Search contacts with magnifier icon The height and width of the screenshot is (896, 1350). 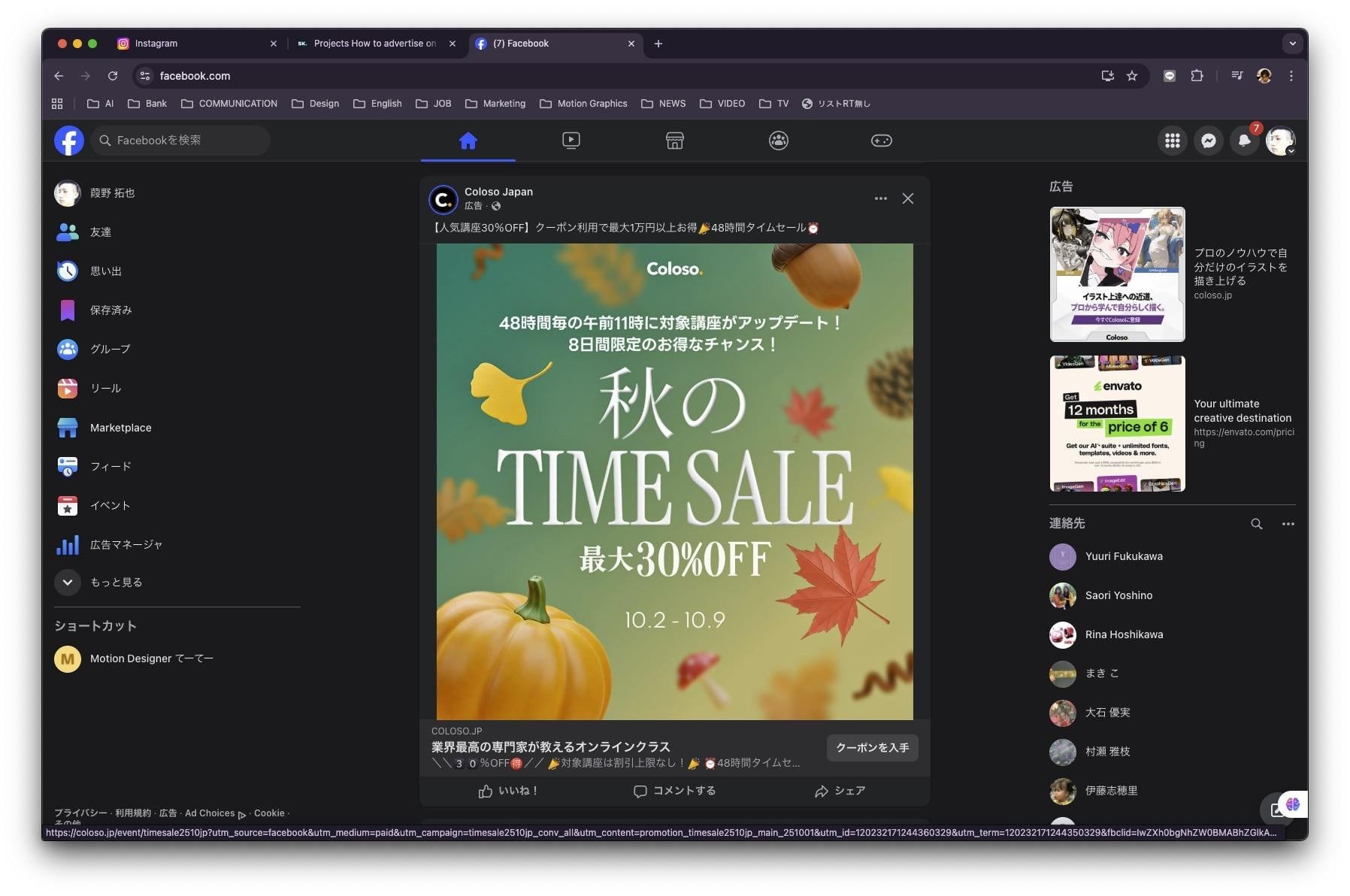1257,524
